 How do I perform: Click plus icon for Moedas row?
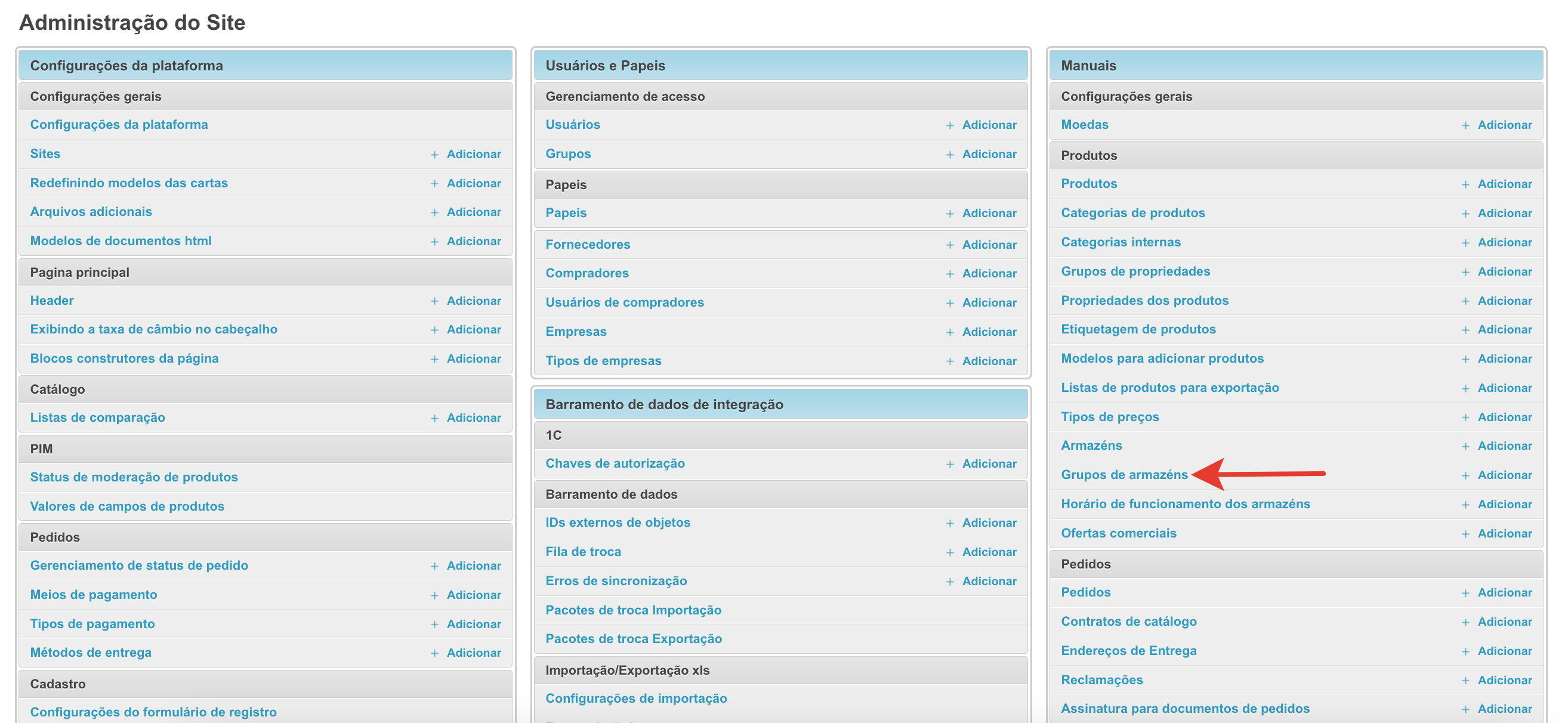(1465, 125)
